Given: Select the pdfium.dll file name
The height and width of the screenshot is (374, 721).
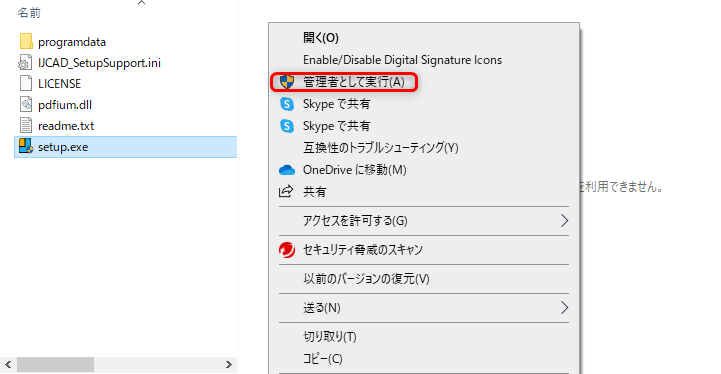Looking at the screenshot, I should (65, 105).
